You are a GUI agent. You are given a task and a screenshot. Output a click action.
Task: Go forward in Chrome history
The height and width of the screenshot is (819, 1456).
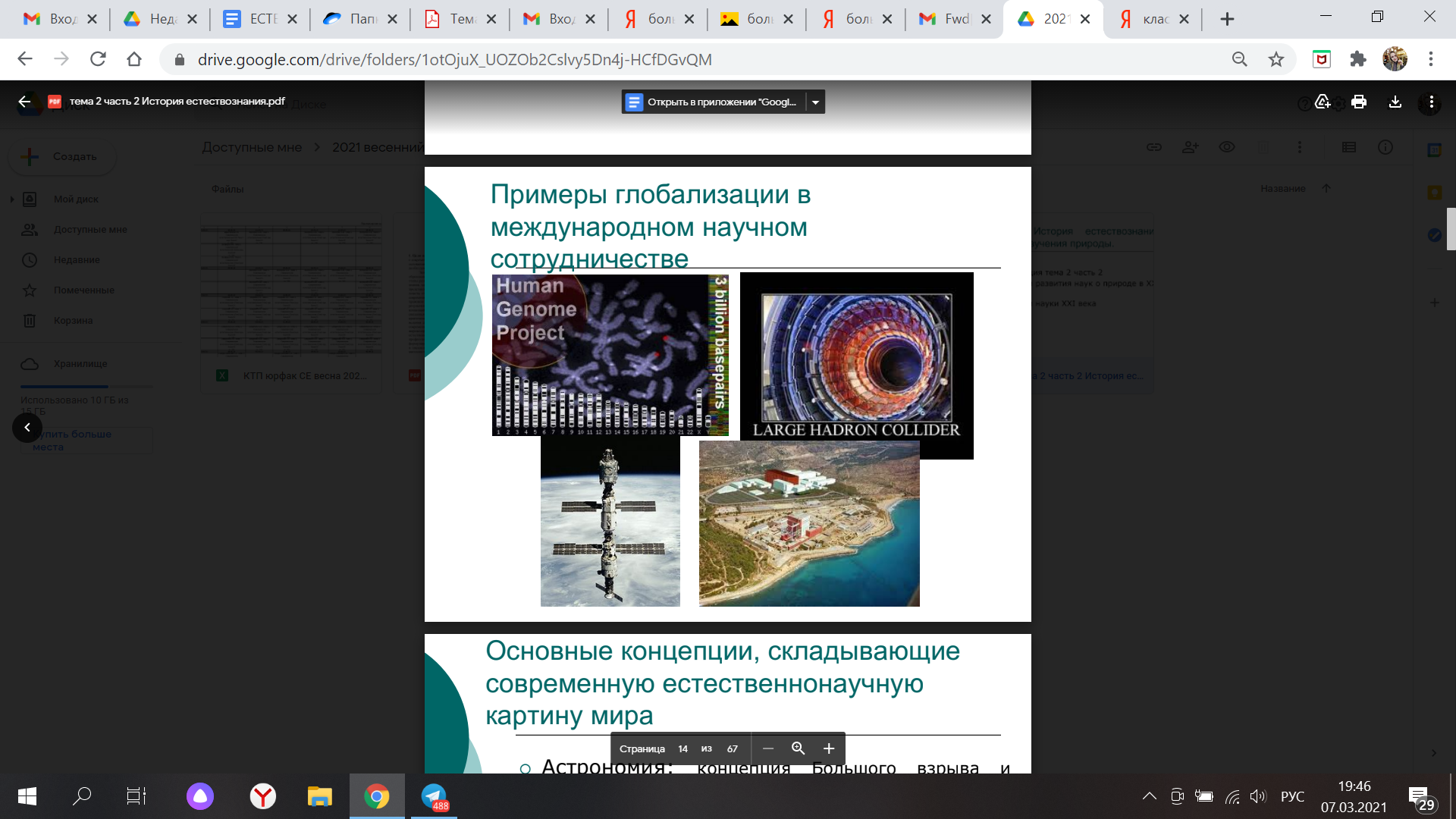[x=61, y=59]
